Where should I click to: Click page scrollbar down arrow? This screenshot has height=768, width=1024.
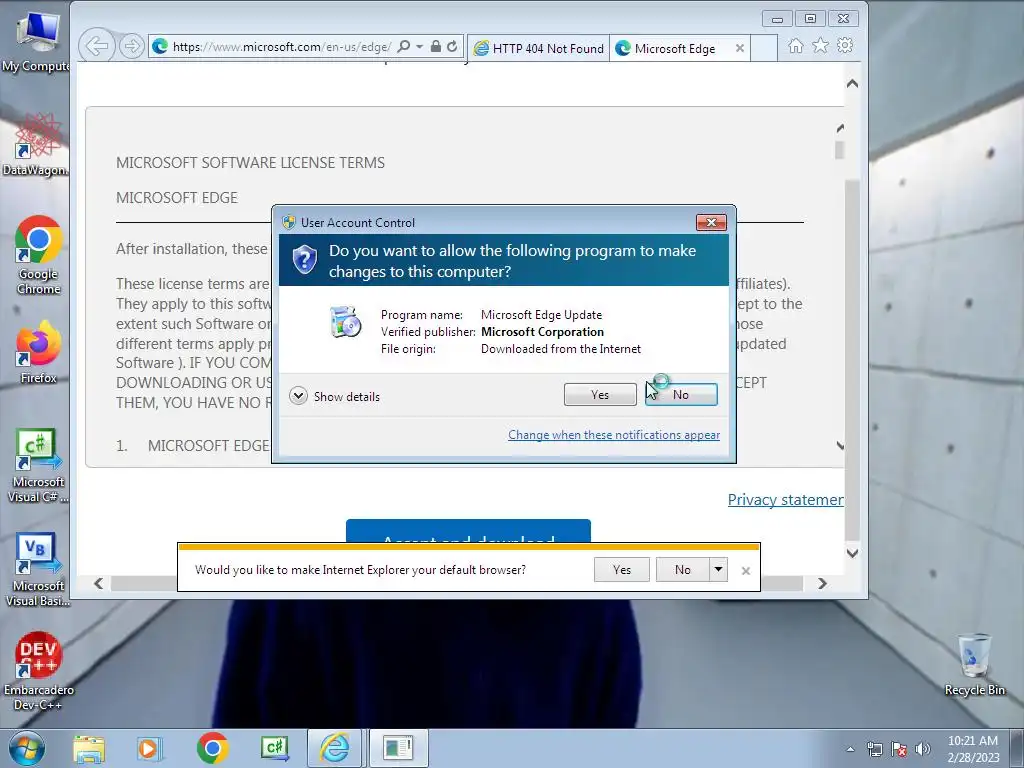(852, 553)
